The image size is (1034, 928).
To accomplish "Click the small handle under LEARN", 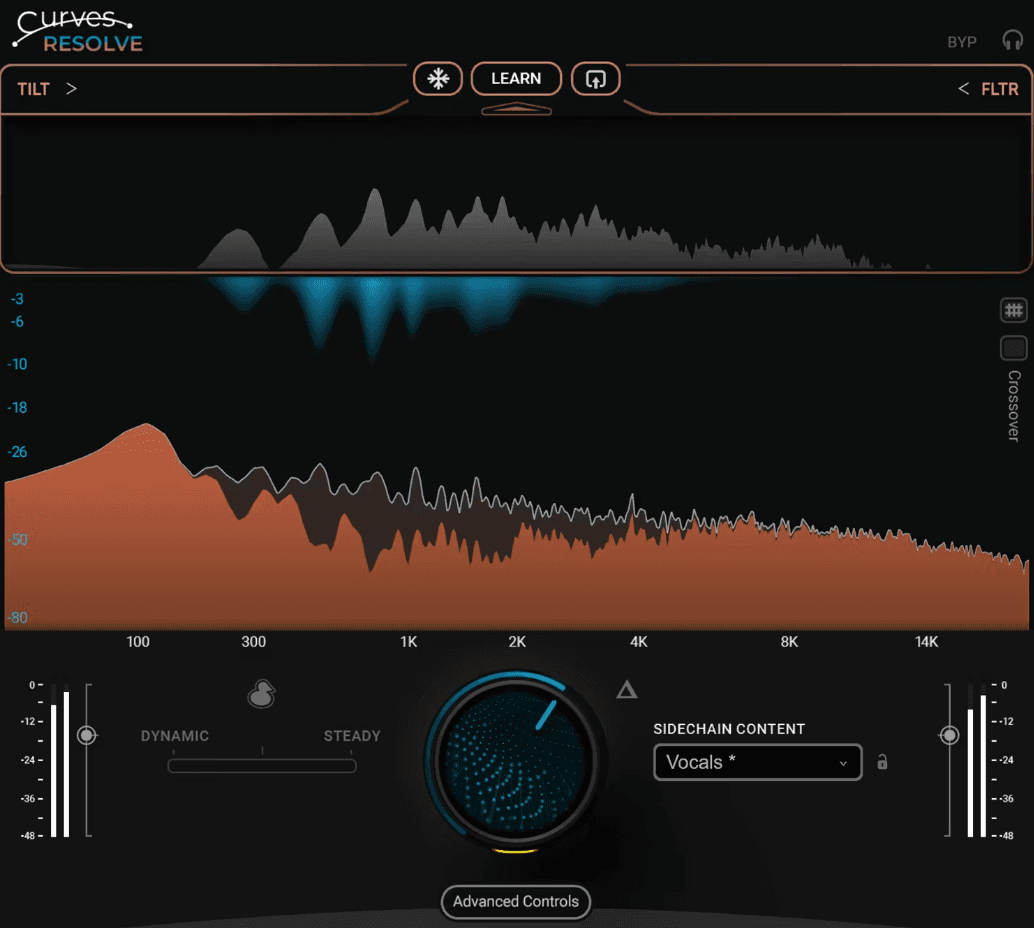I will point(516,109).
